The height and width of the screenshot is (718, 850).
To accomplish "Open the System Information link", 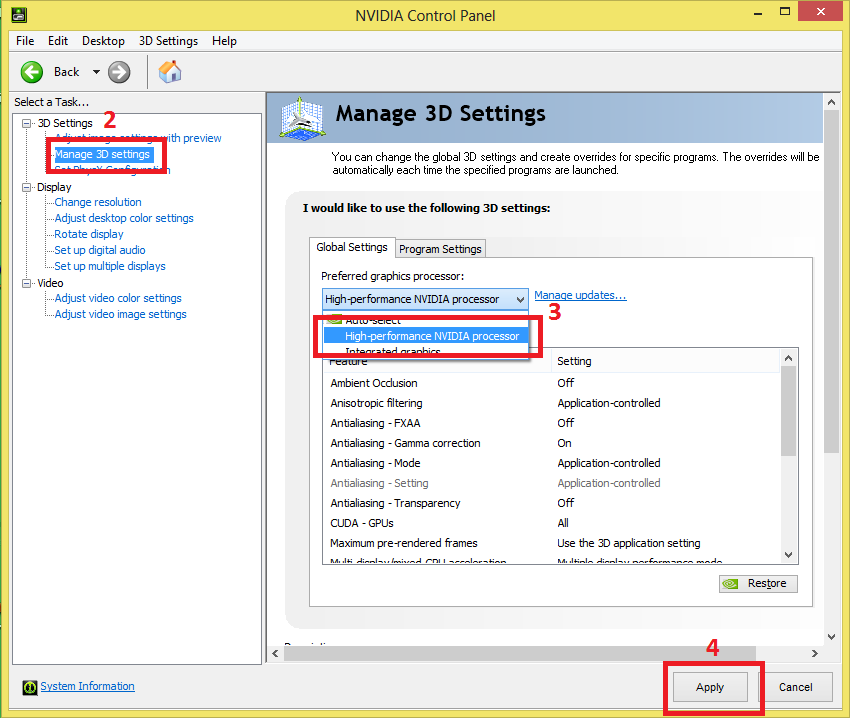I will coord(87,687).
